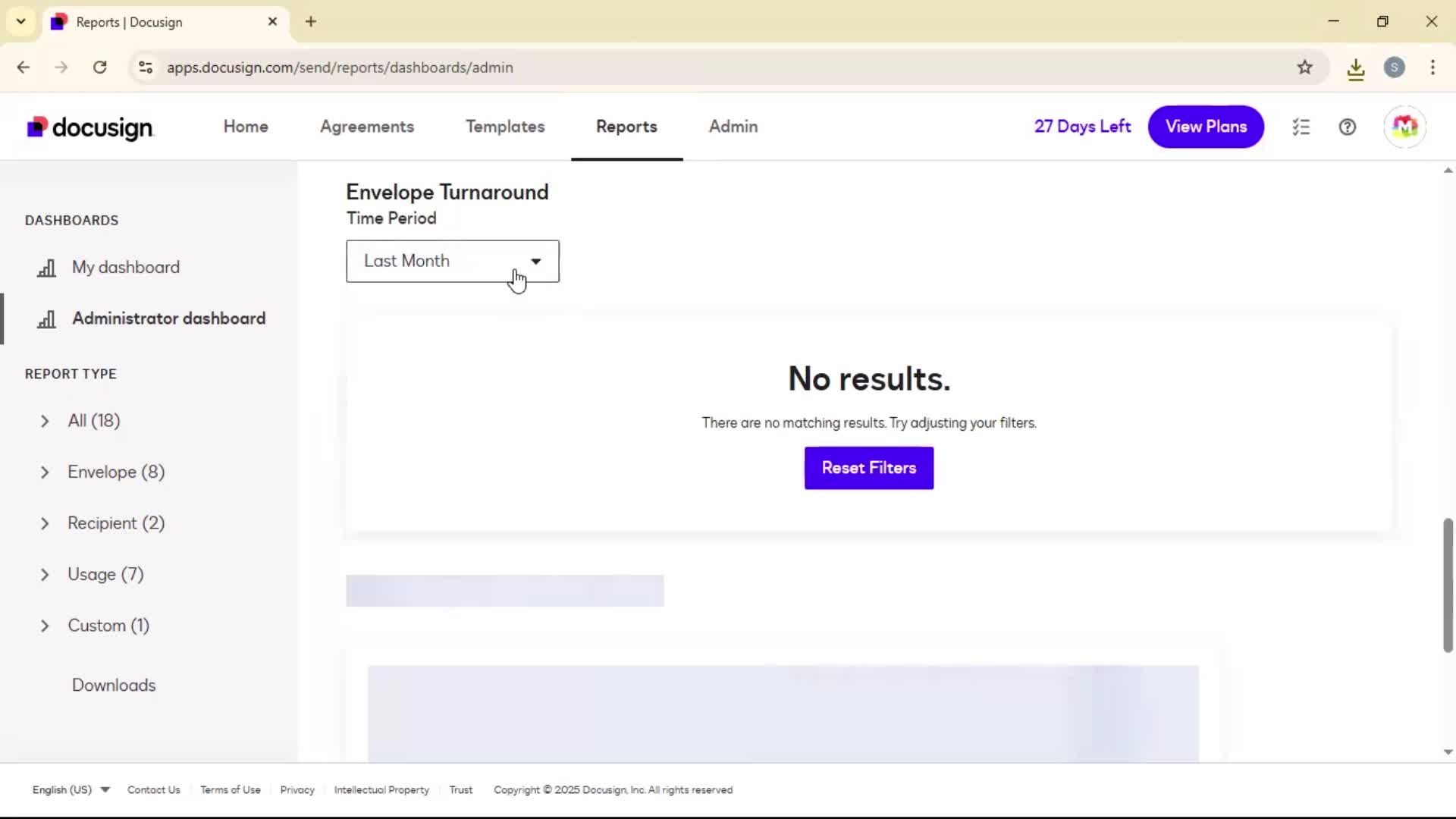View site information icon

146,67
